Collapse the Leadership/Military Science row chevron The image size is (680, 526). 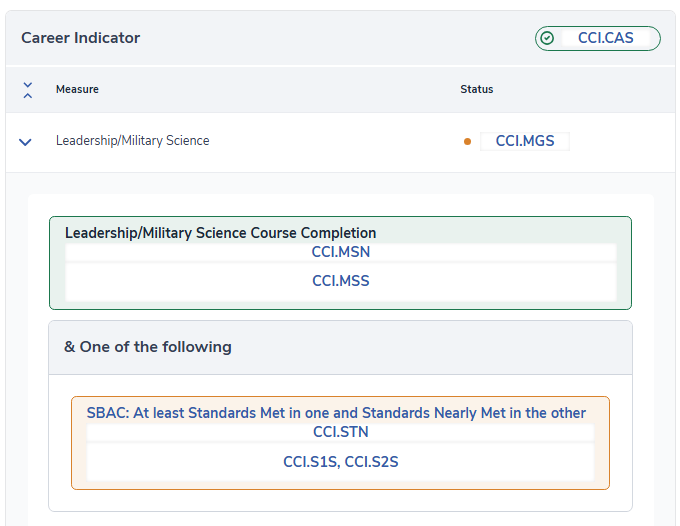pyautogui.click(x=26, y=142)
